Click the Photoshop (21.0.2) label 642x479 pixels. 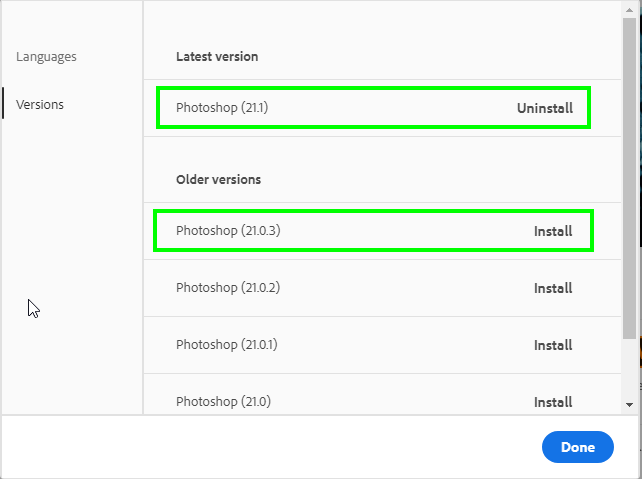(227, 288)
